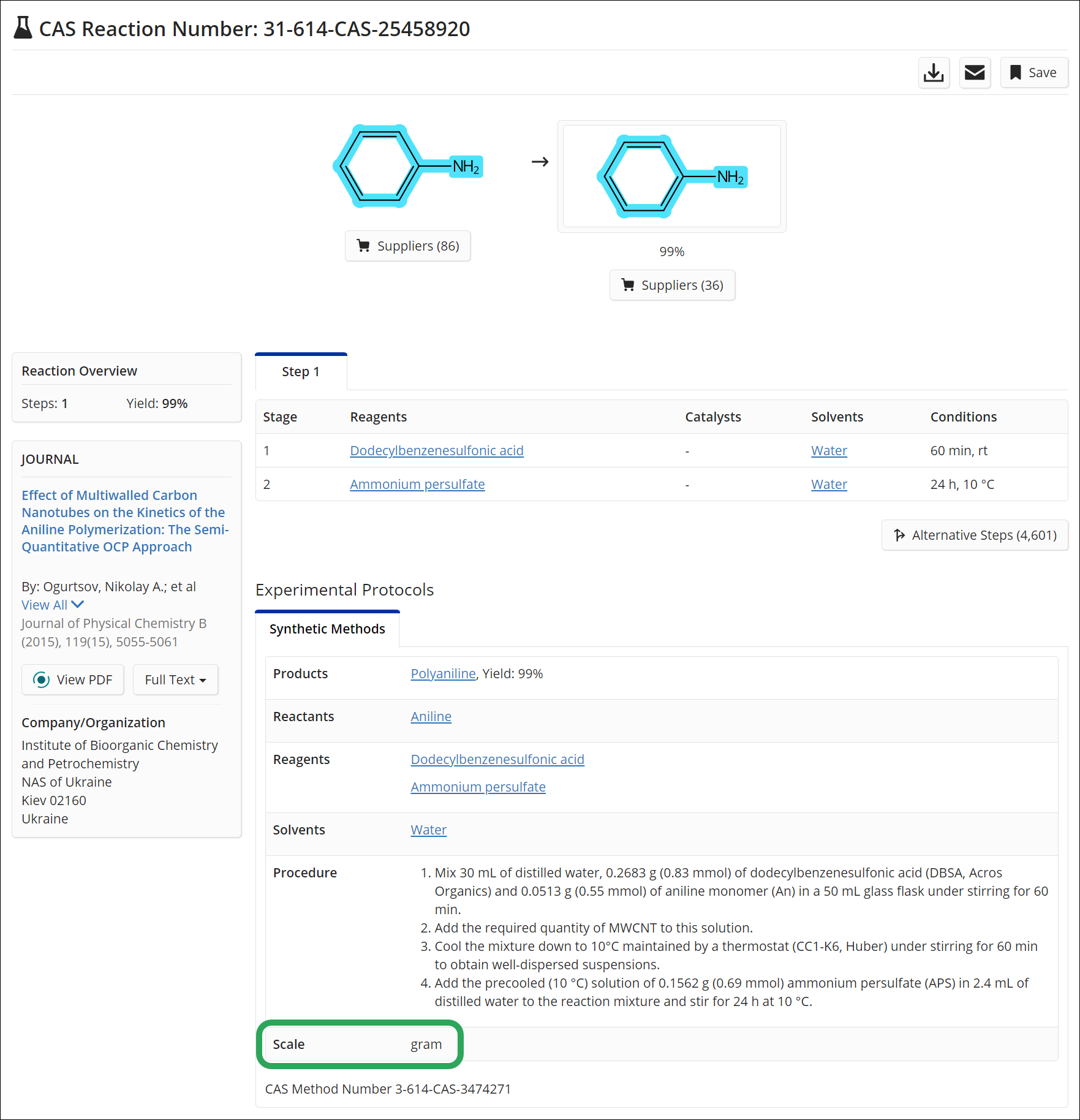Expand View All authors
The height and width of the screenshot is (1120, 1080).
(53, 605)
